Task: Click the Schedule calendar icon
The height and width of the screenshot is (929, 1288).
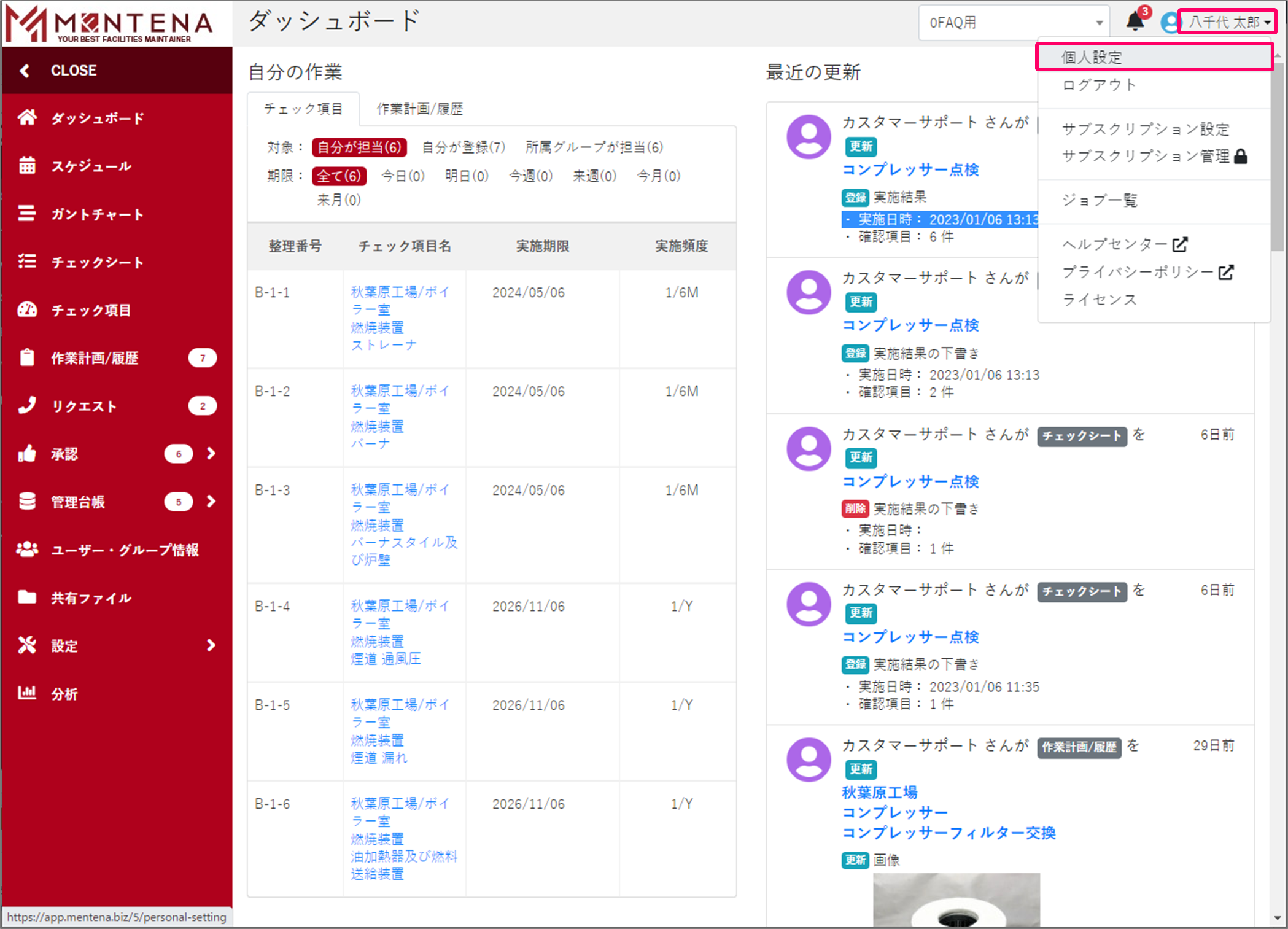Action: coord(27,165)
